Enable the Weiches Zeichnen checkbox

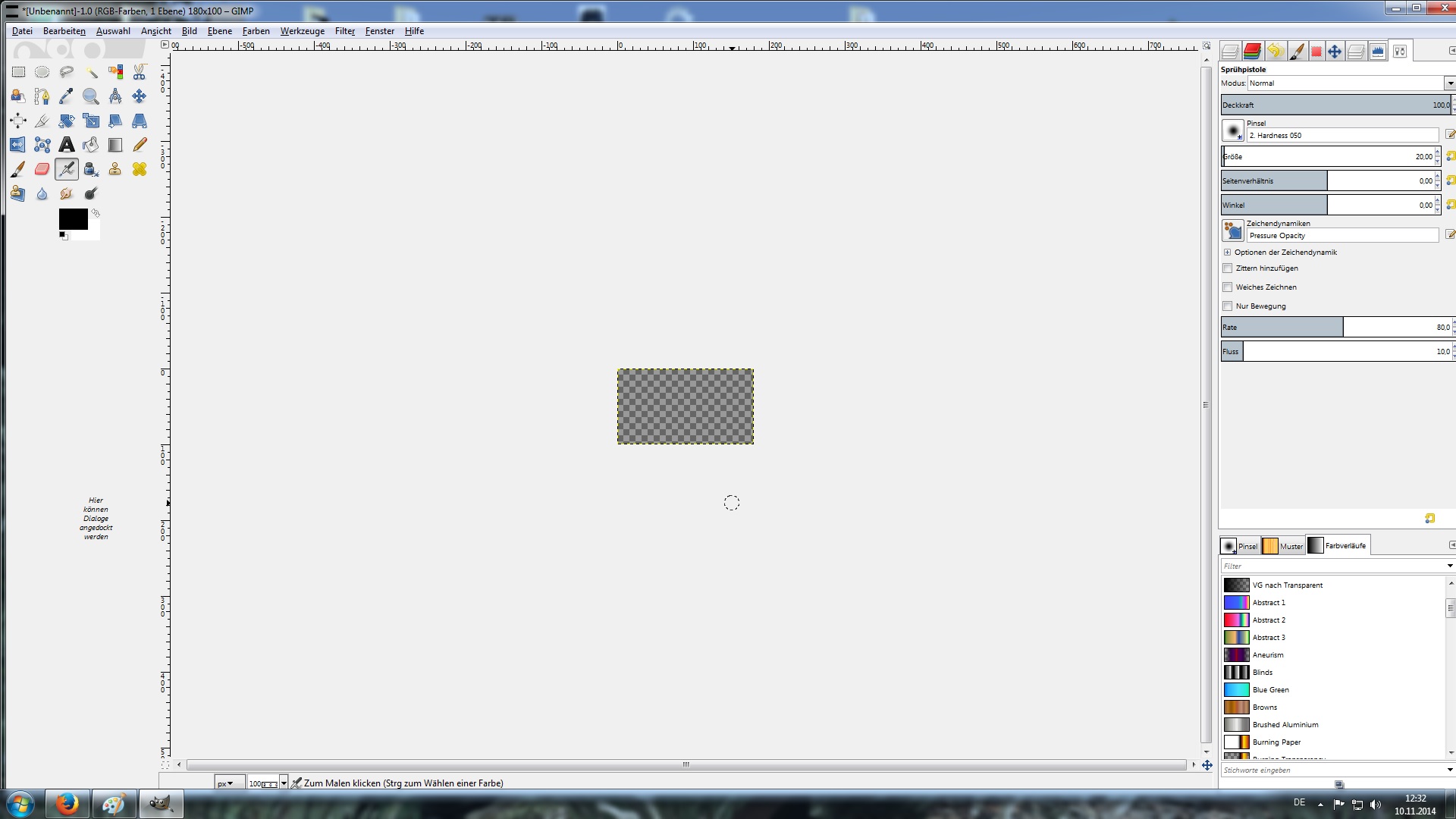coord(1228,287)
